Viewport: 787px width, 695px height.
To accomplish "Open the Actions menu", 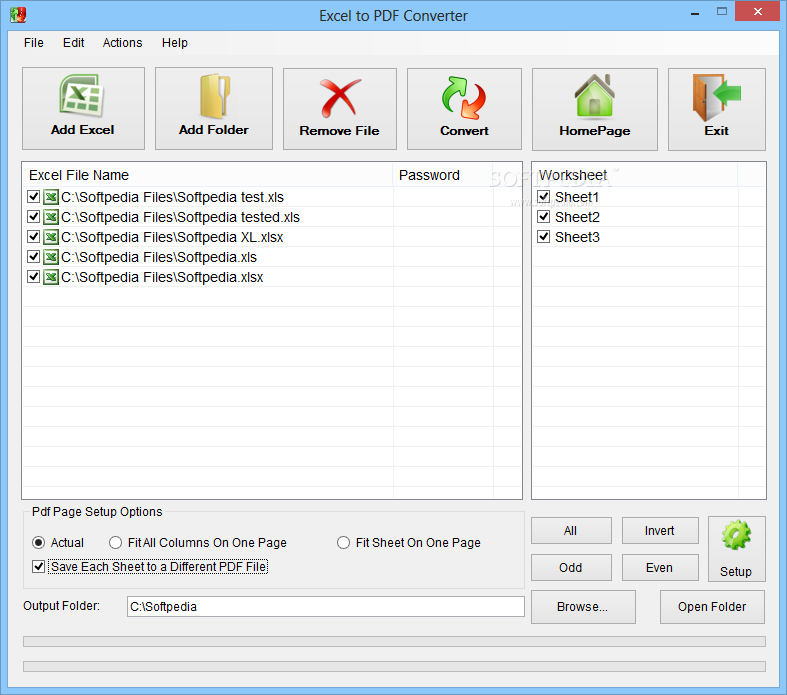I will [122, 43].
